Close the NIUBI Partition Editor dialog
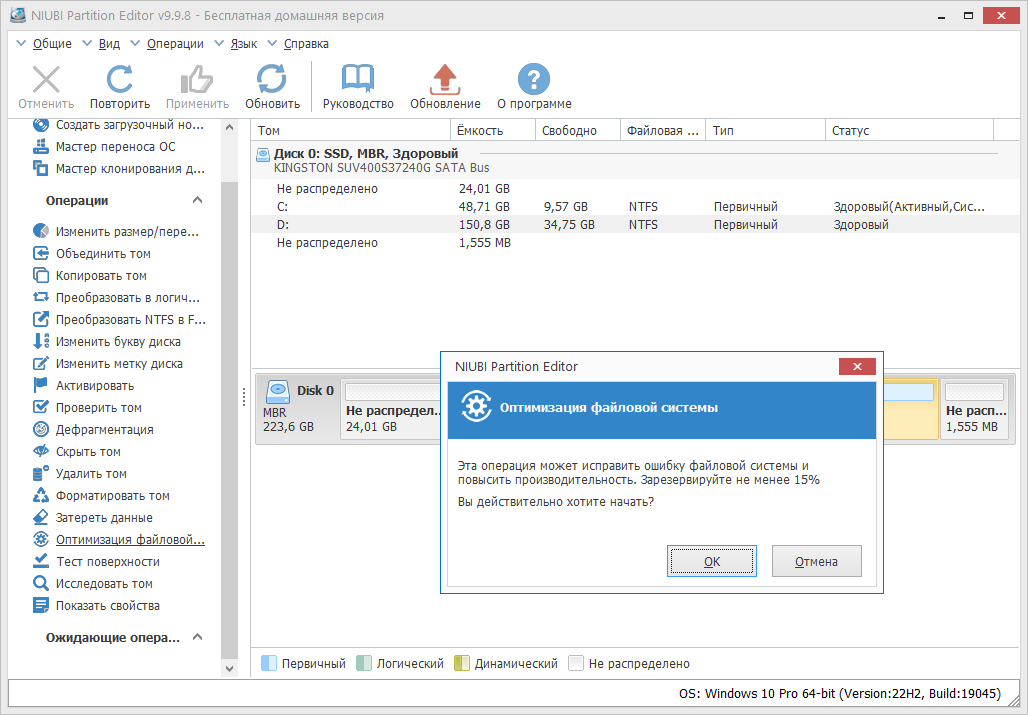The image size is (1028, 715). pos(857,366)
